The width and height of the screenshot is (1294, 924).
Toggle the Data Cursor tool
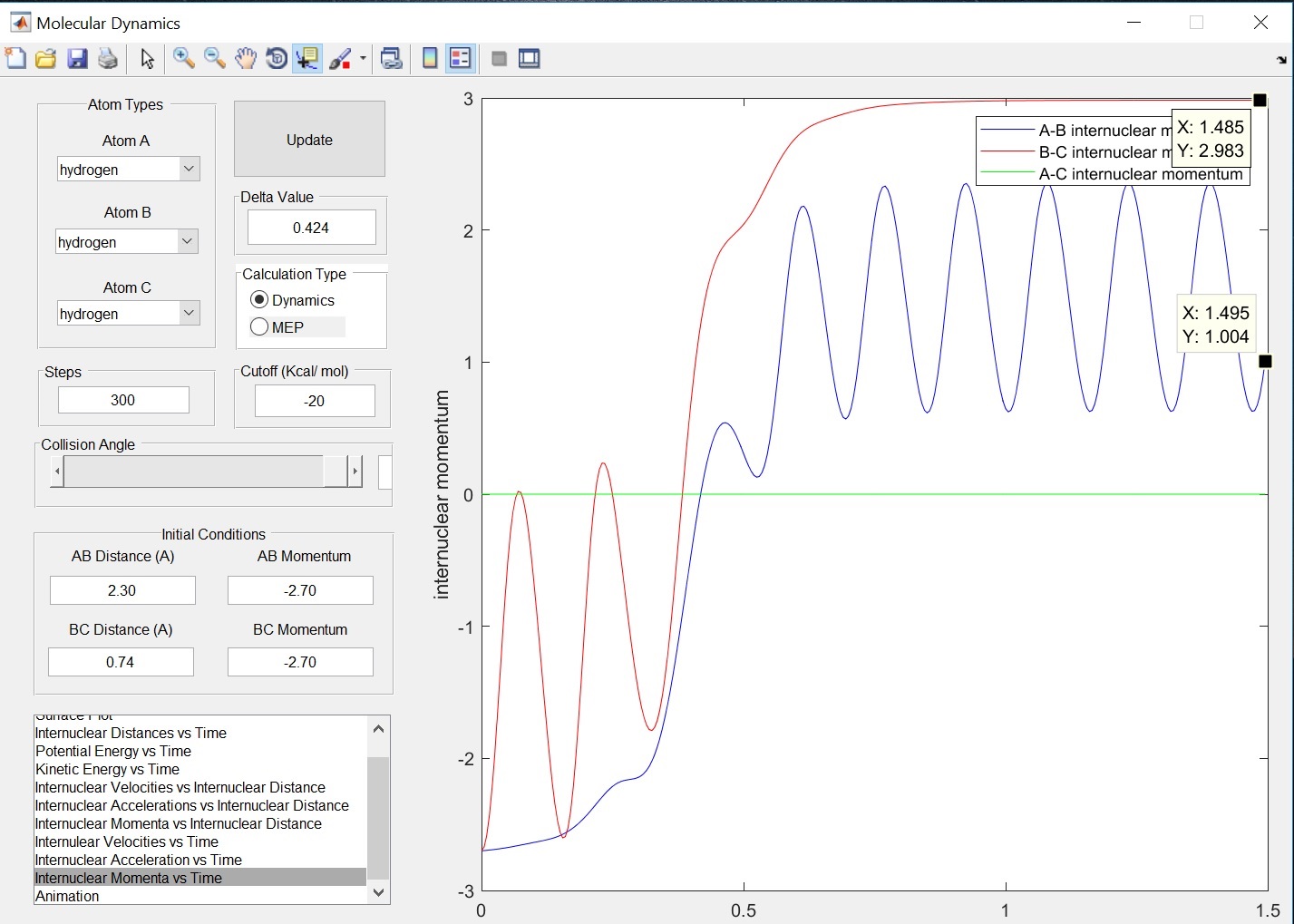click(307, 59)
